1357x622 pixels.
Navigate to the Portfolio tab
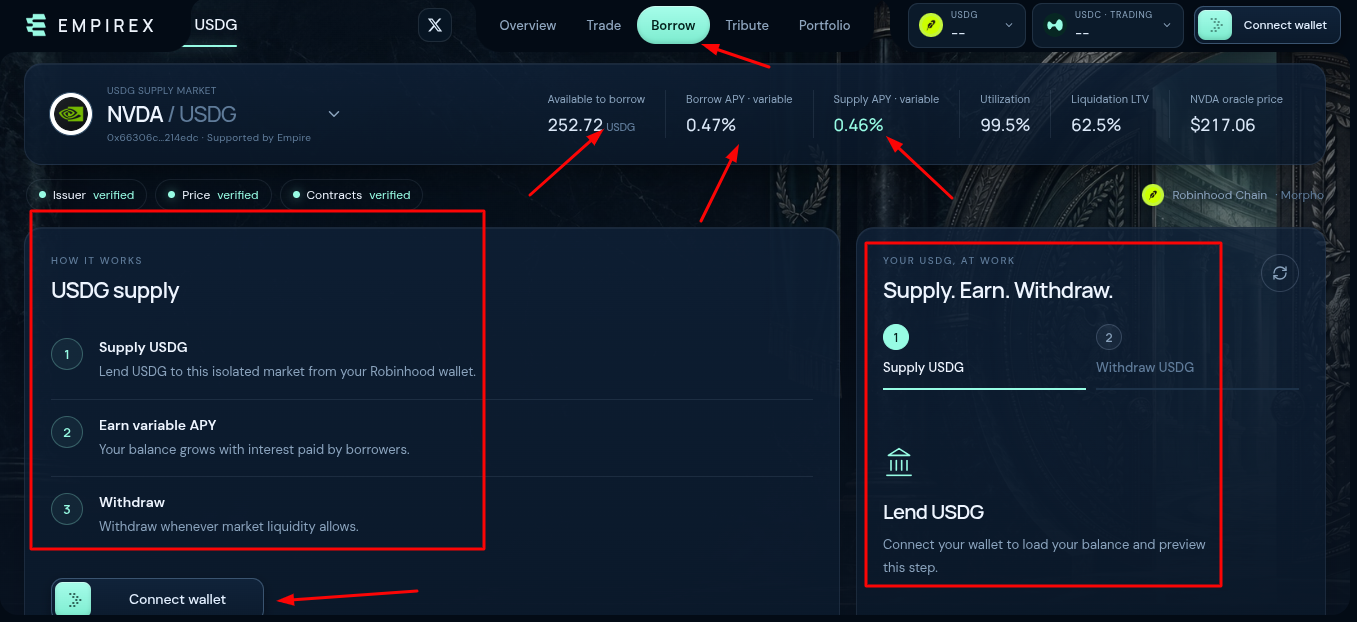point(825,25)
